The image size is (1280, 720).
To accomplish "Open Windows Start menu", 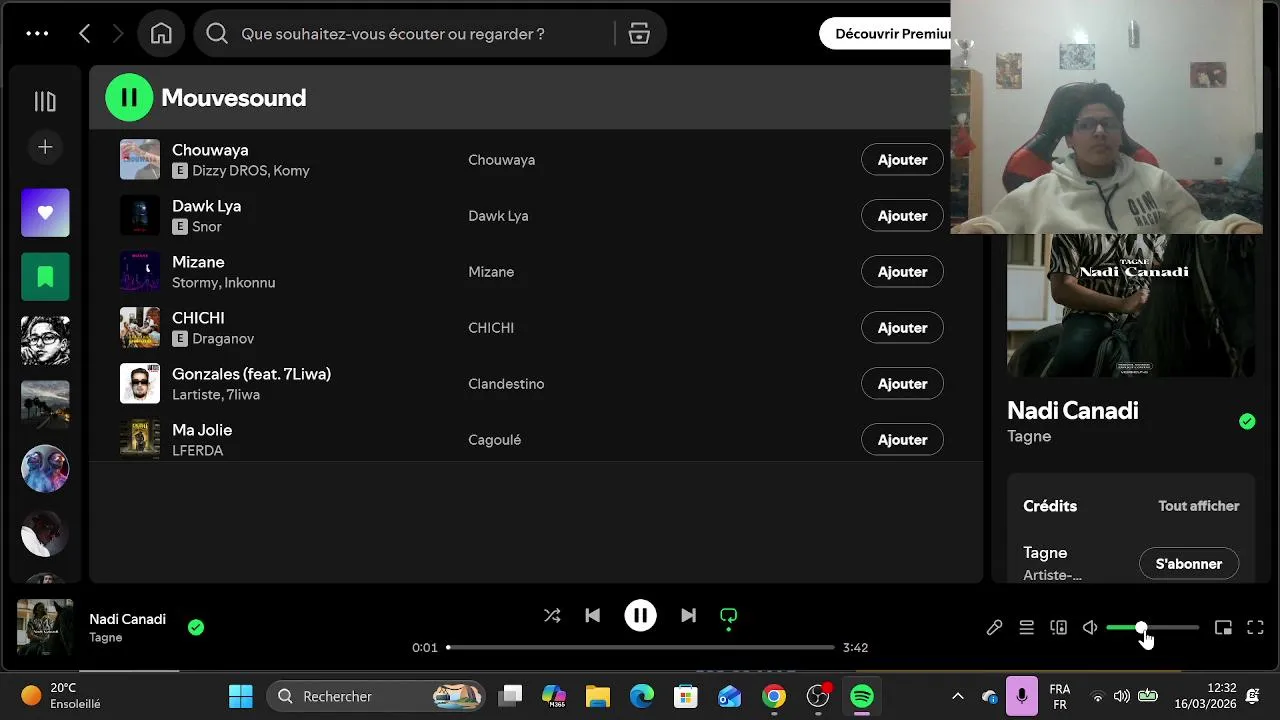I will [241, 696].
